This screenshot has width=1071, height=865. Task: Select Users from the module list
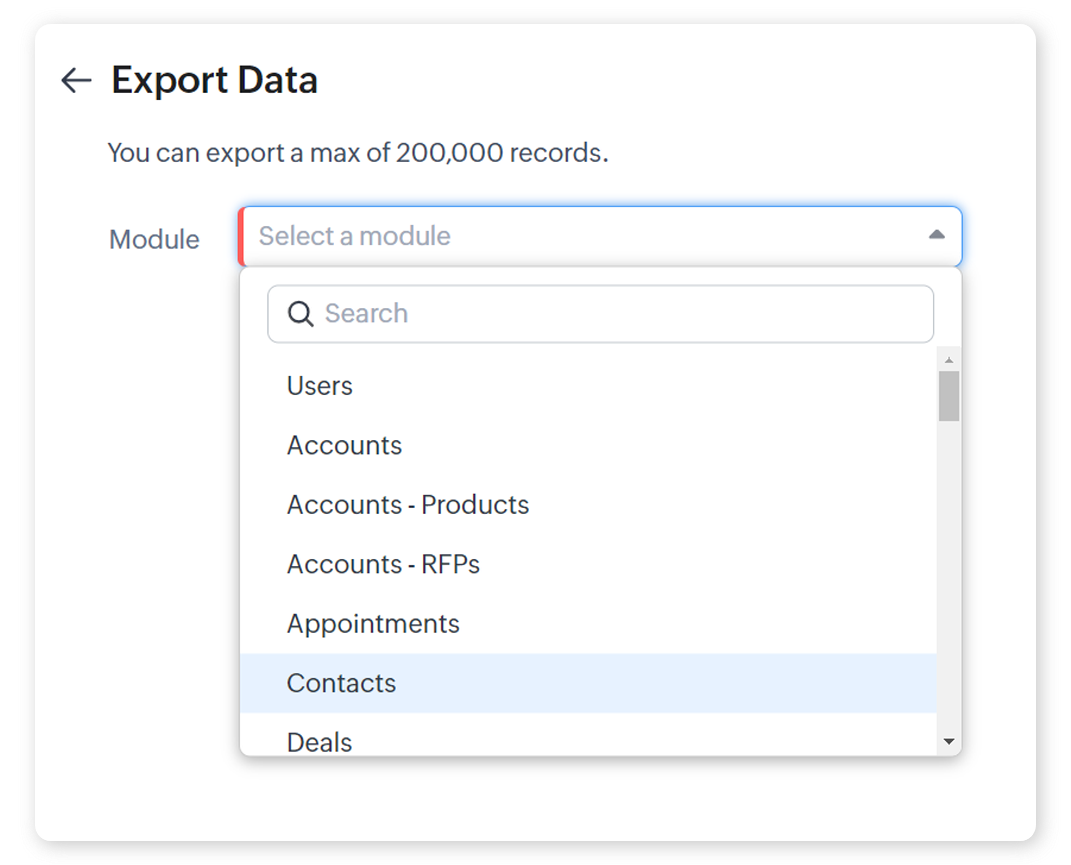click(320, 386)
